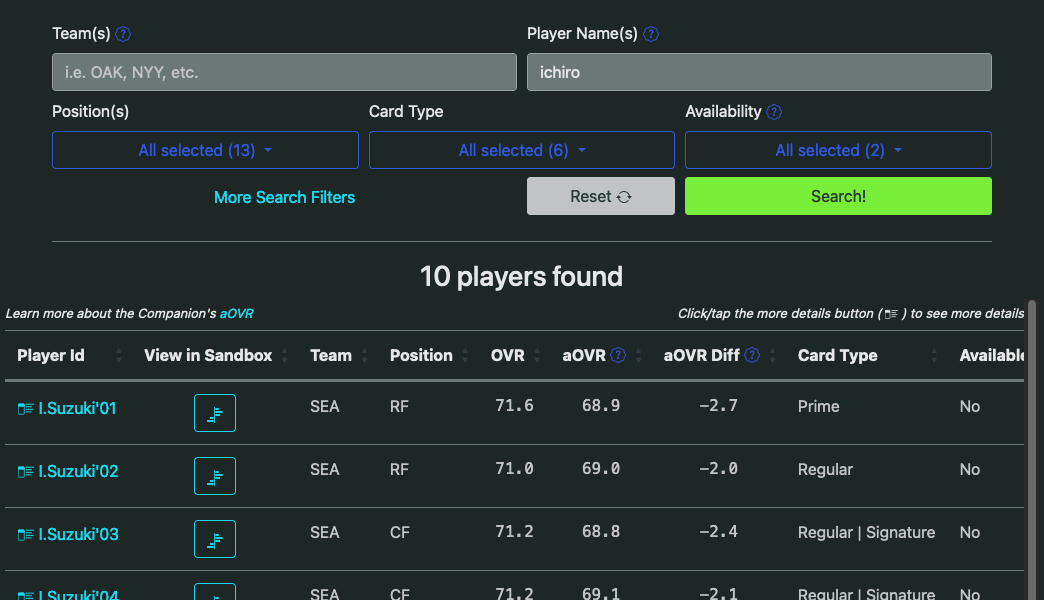Open the I.Suzuki'02 player link
This screenshot has height=600, width=1044.
tap(79, 471)
